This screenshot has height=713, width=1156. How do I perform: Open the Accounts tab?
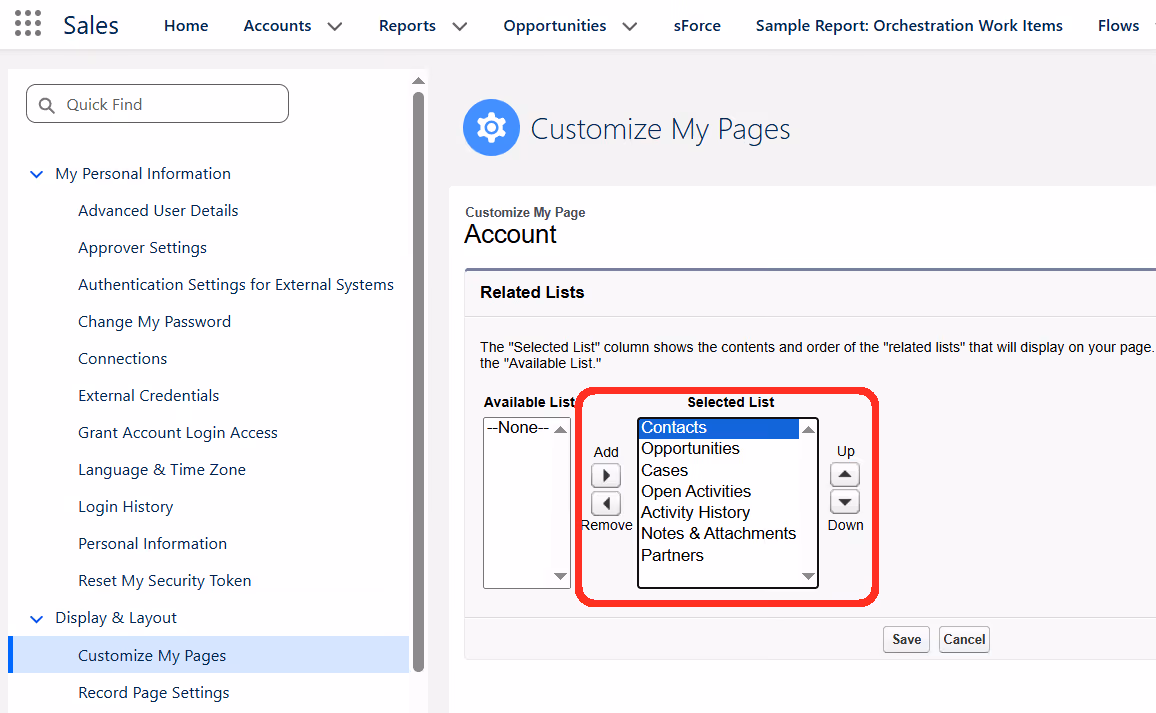click(x=277, y=26)
